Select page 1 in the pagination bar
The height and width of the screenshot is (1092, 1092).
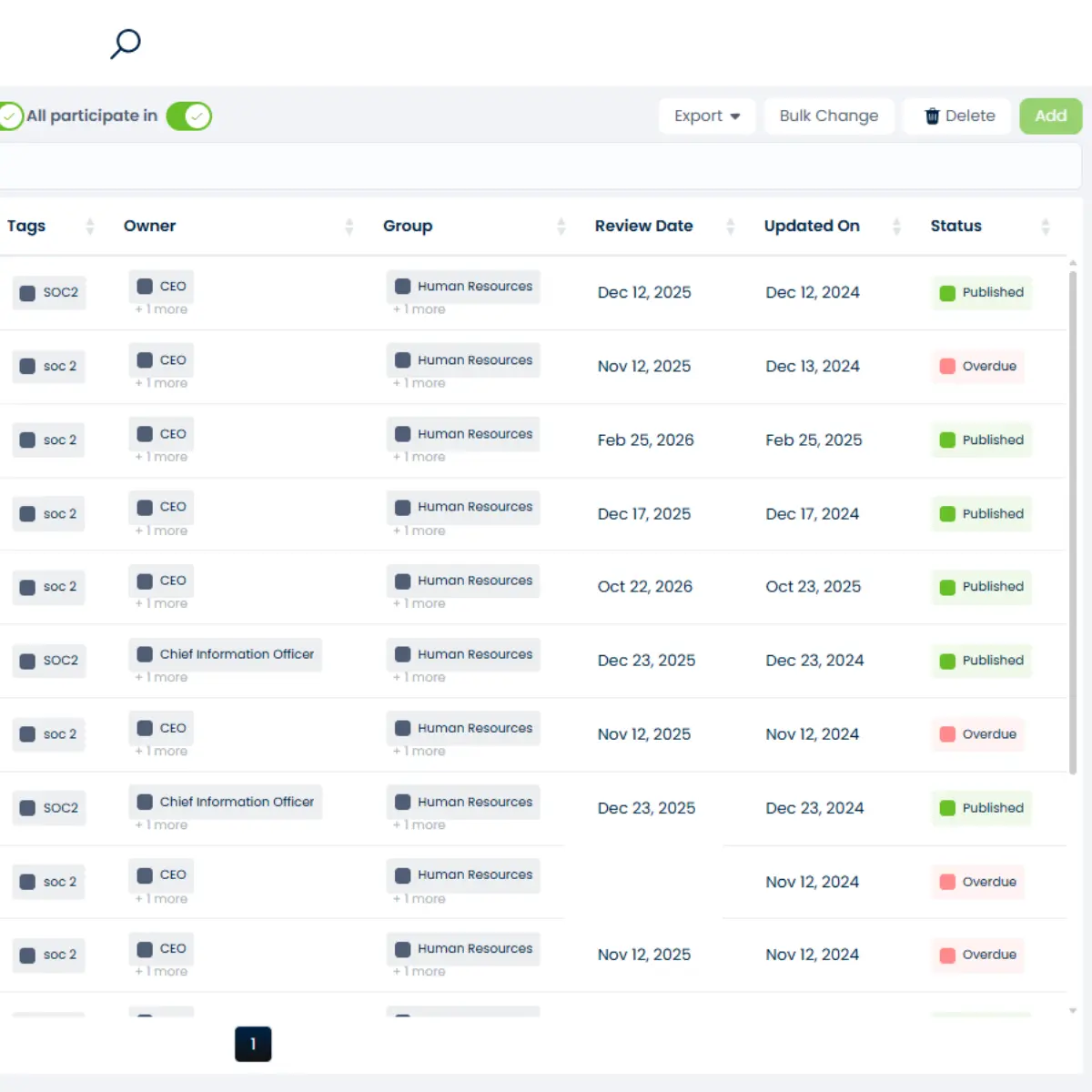[x=253, y=1044]
